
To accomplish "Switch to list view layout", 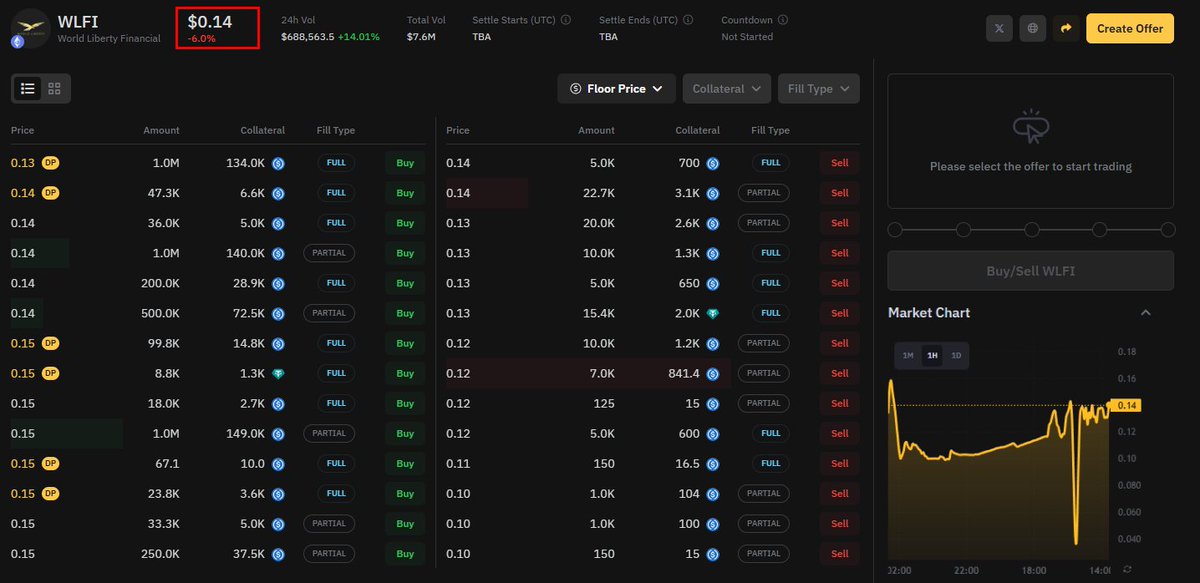I will (x=28, y=88).
